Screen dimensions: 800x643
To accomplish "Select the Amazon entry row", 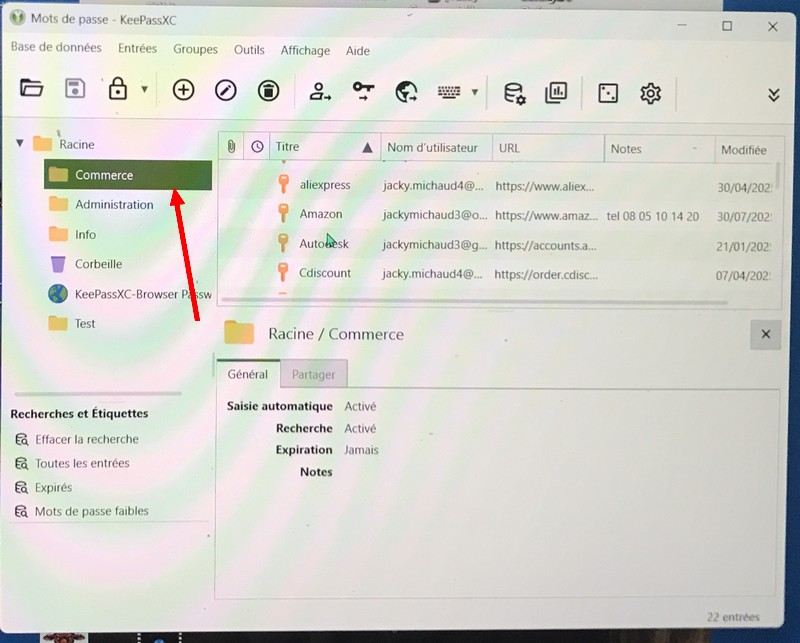I will [x=321, y=214].
